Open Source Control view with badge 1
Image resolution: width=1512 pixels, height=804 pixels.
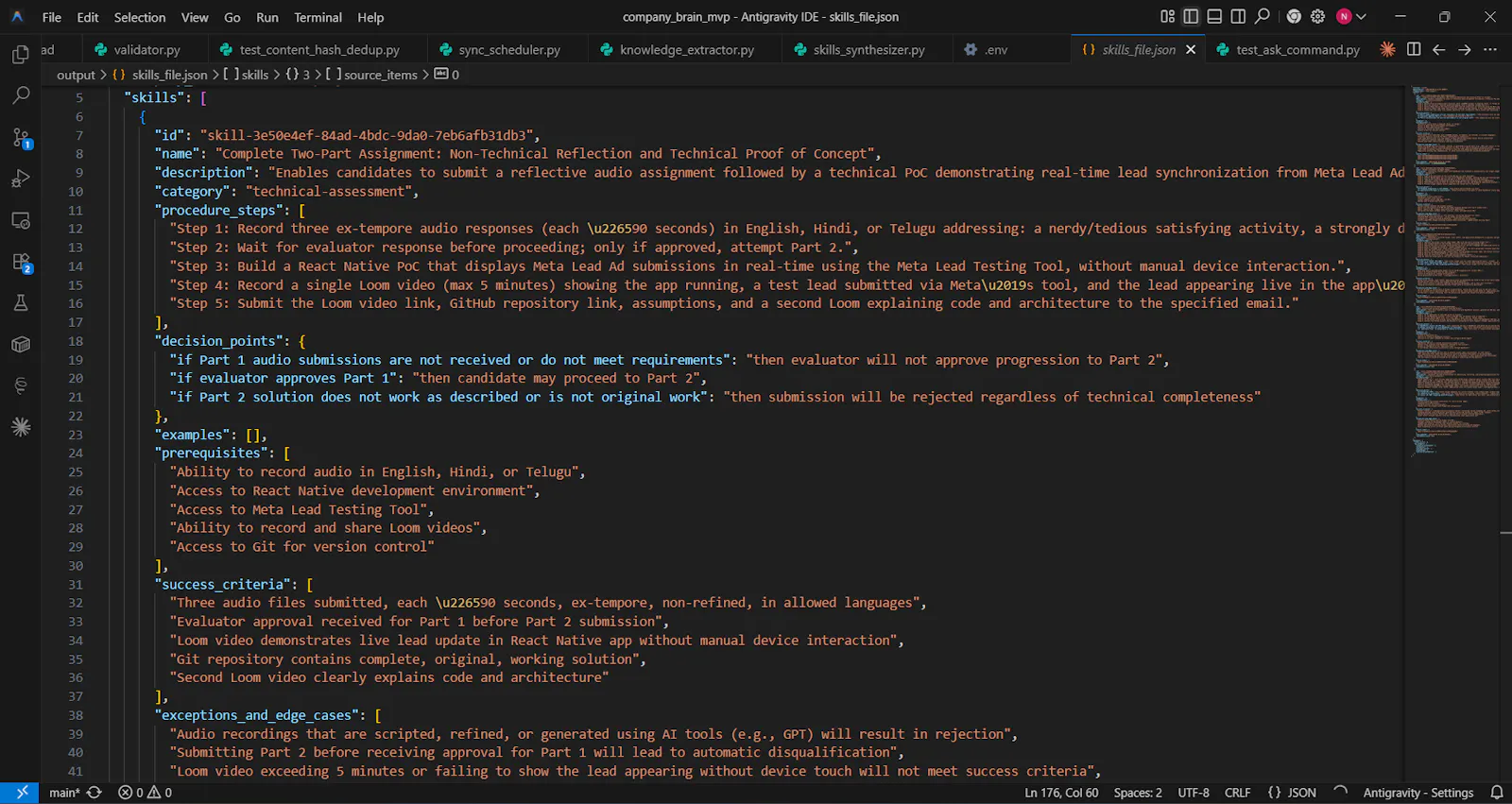click(21, 138)
